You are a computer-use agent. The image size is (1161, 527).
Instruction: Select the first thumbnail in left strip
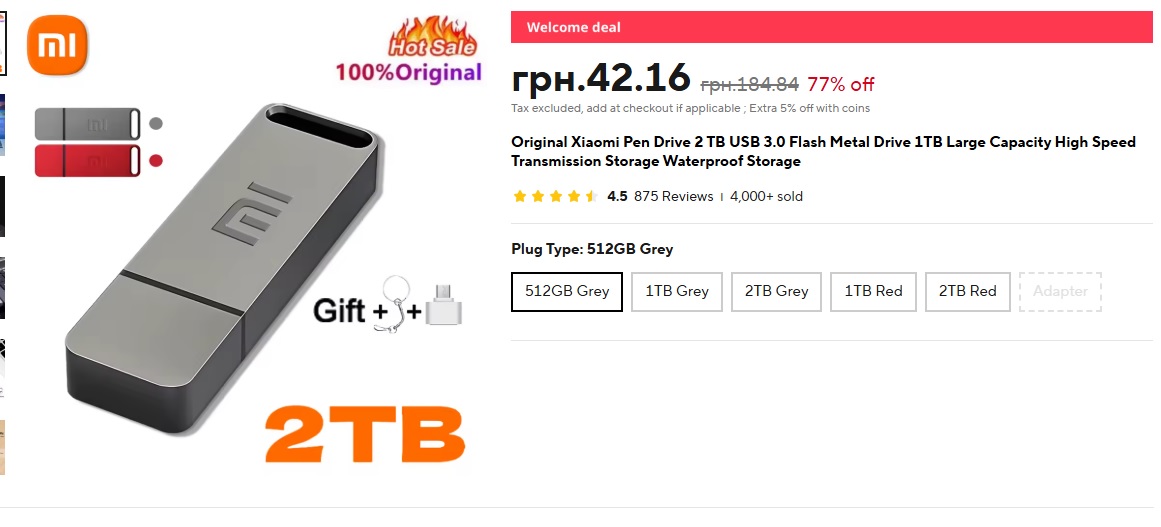3,43
